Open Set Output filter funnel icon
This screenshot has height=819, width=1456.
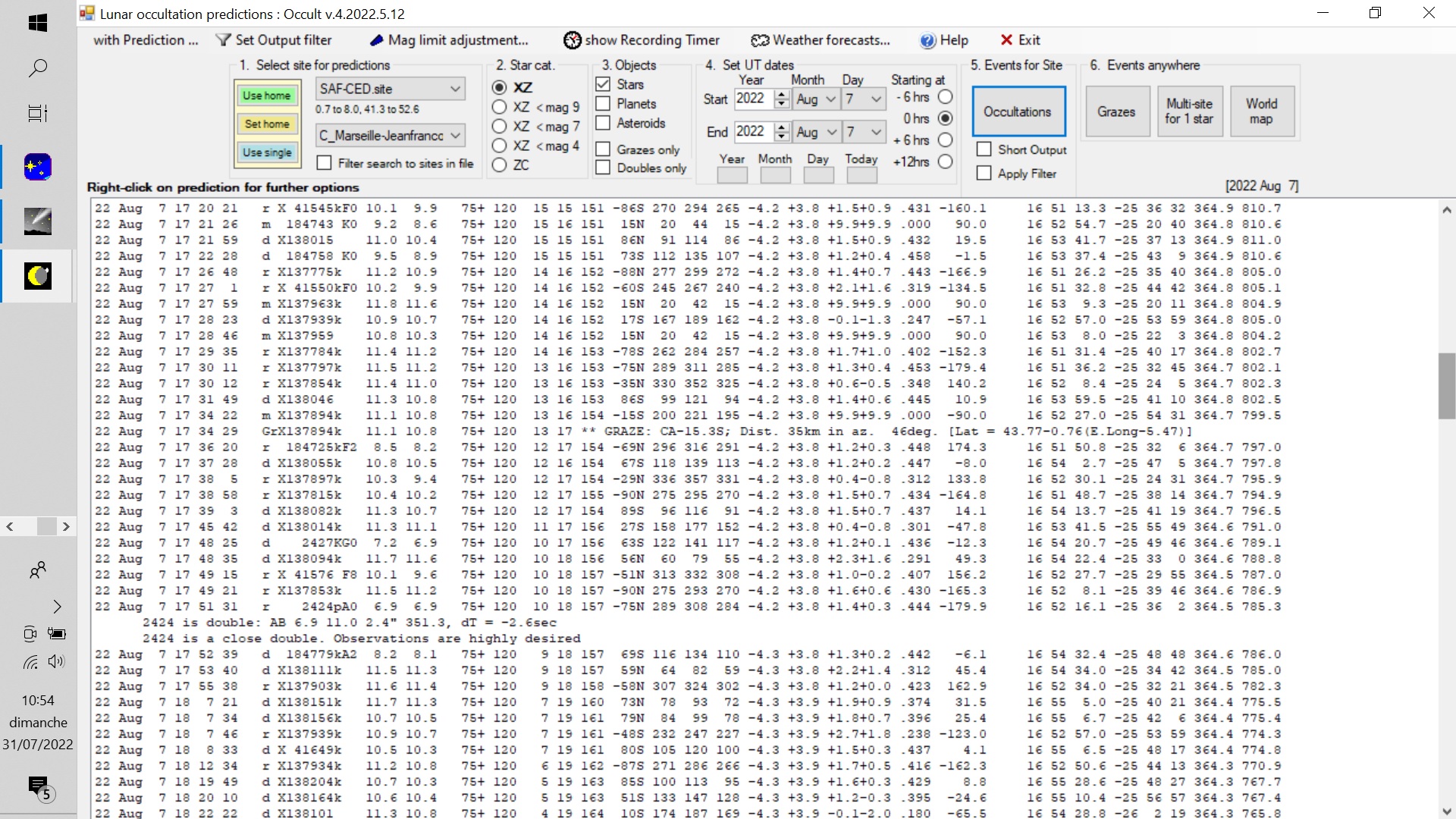(x=223, y=40)
